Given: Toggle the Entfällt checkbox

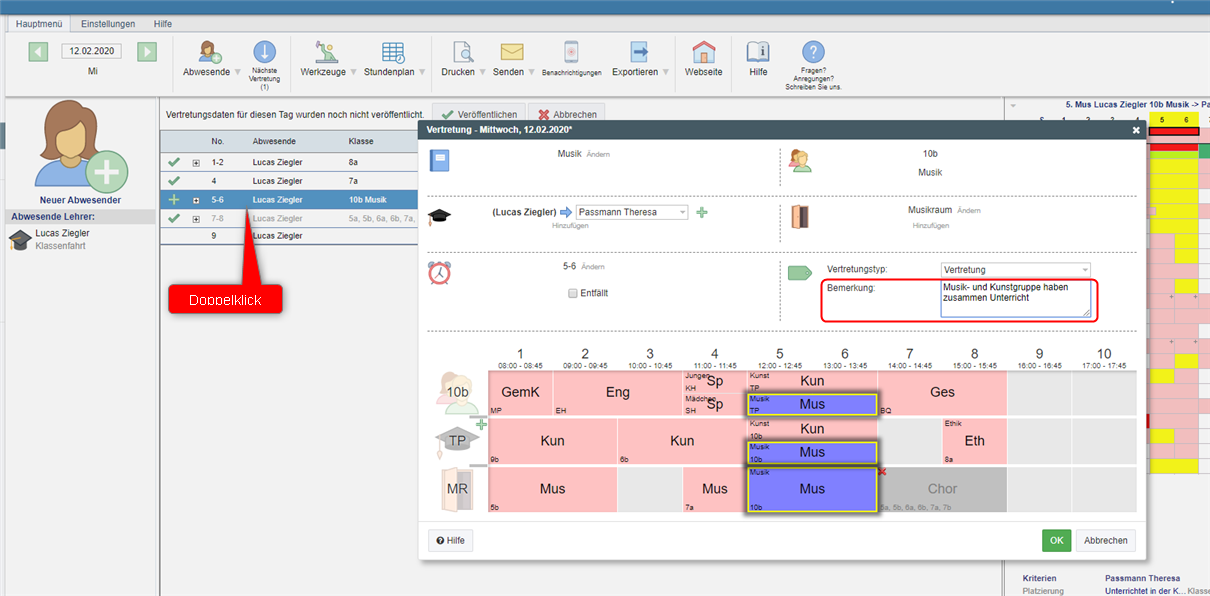Looking at the screenshot, I should click(x=573, y=293).
